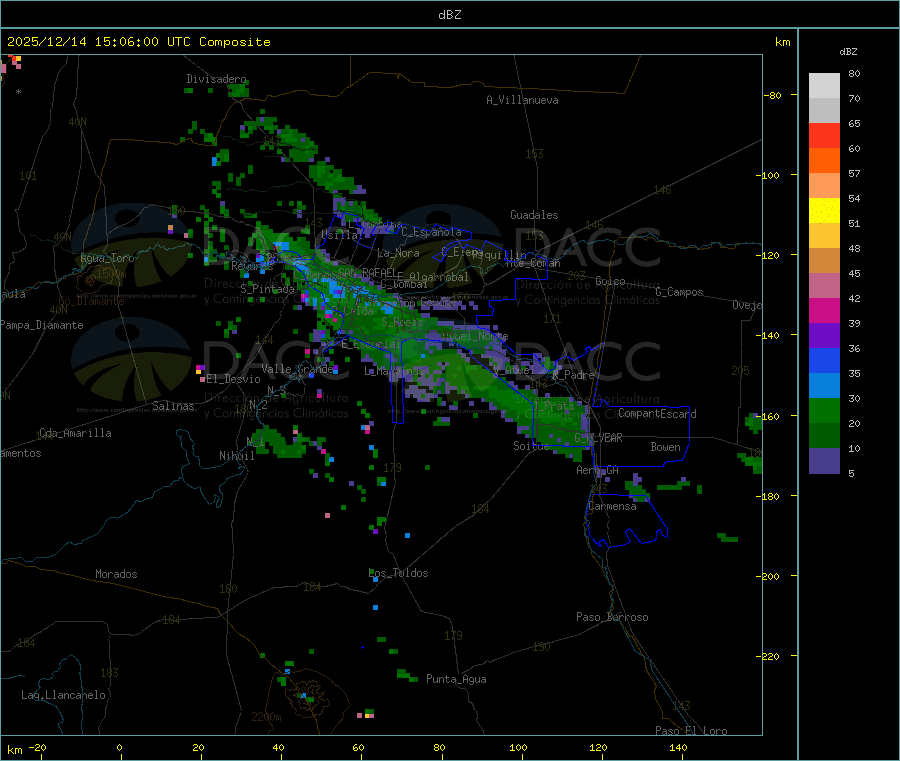Click the Agua_Toro label
This screenshot has height=761, width=900.
click(107, 258)
